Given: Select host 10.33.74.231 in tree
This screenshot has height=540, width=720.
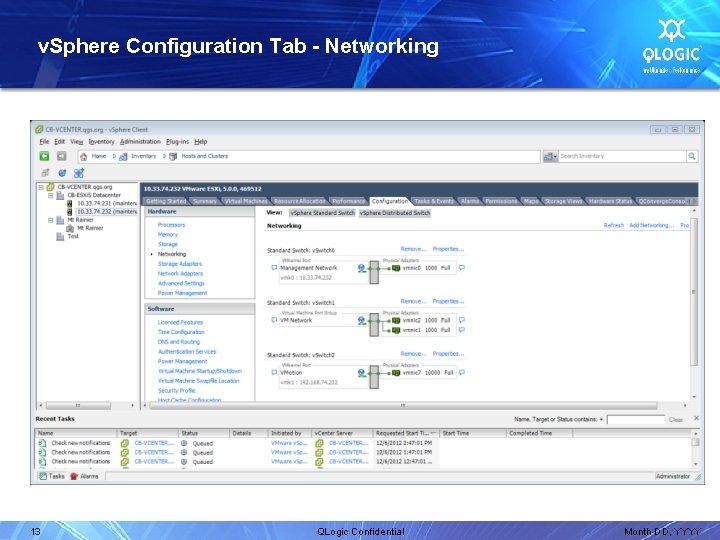Looking at the screenshot, I should [107, 203].
